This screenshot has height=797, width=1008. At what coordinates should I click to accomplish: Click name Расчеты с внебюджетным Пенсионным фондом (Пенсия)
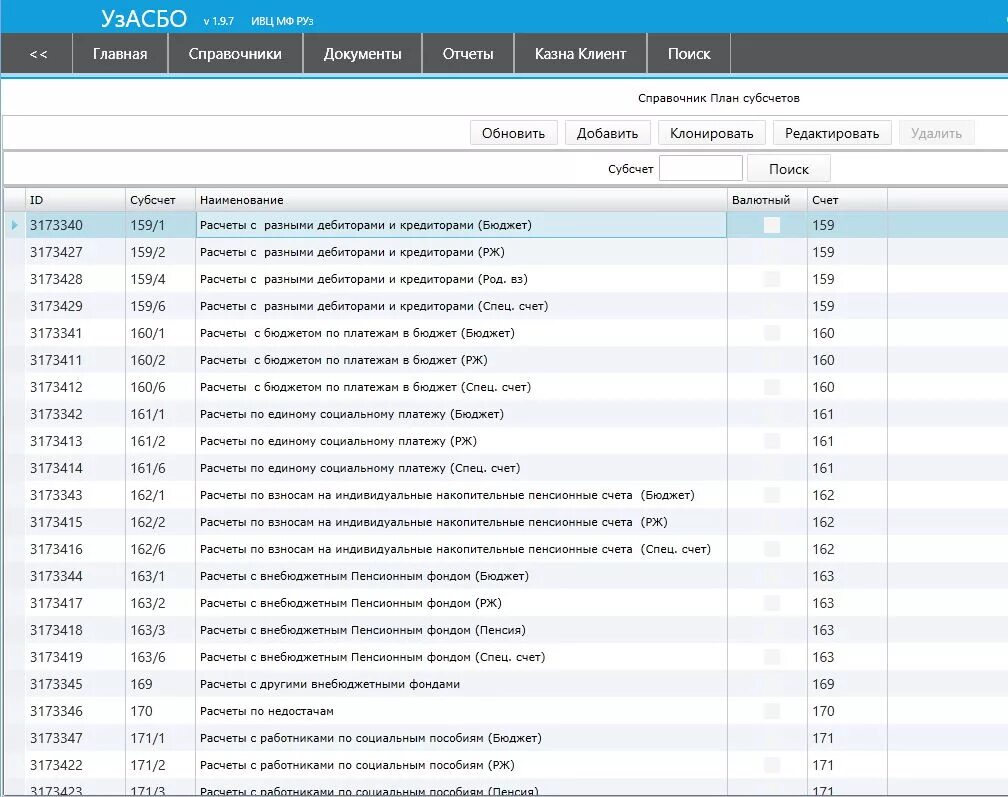tap(363, 630)
